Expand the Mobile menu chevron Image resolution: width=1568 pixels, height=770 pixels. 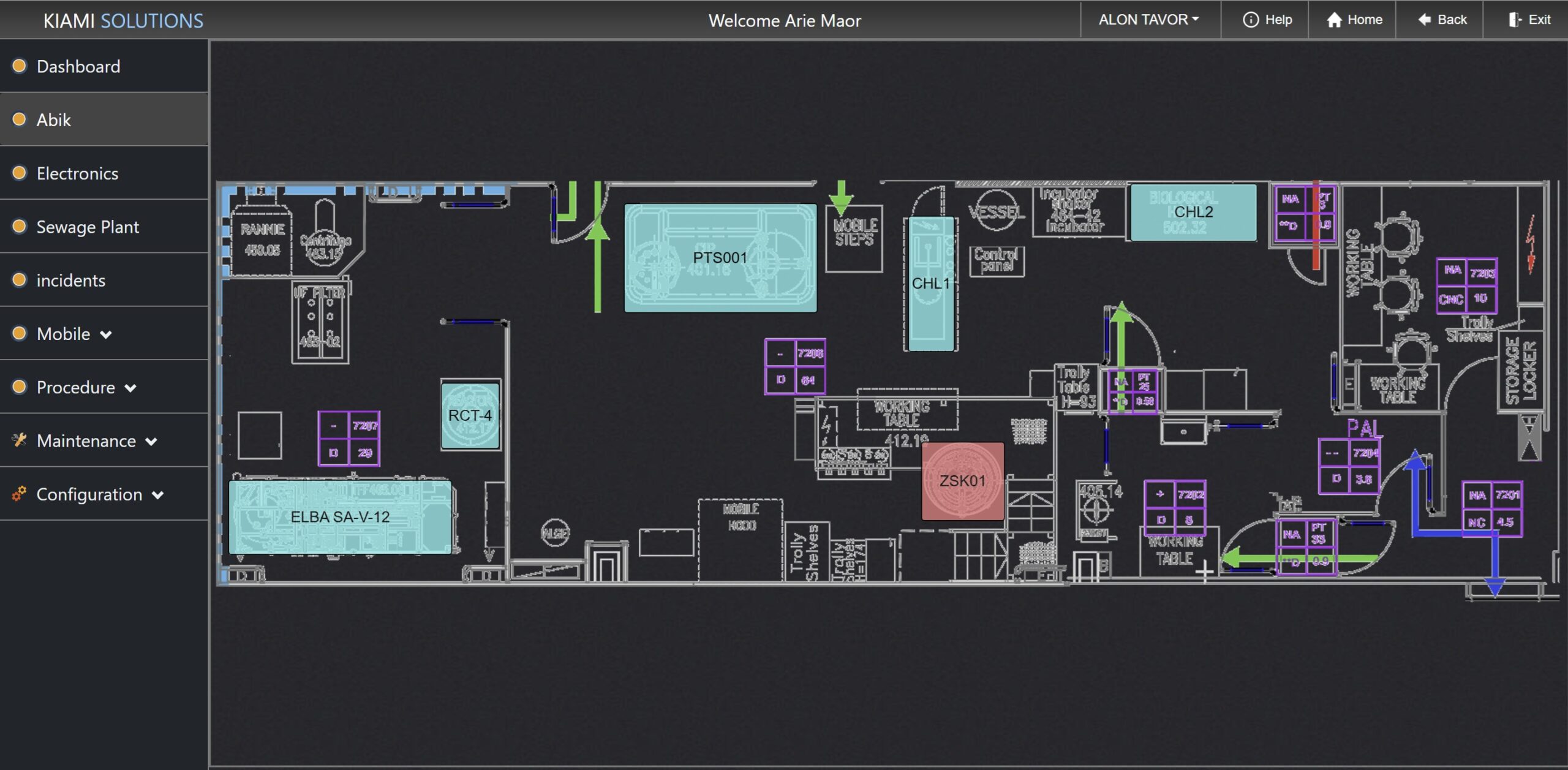point(106,334)
